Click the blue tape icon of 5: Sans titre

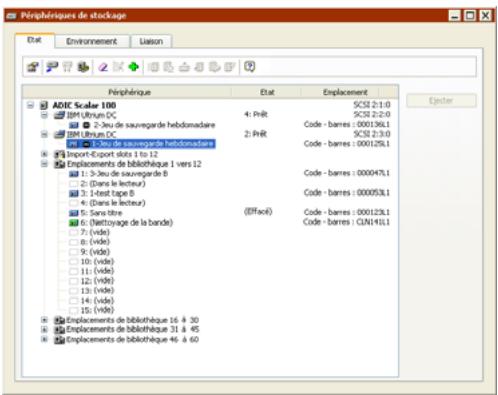tap(74, 213)
